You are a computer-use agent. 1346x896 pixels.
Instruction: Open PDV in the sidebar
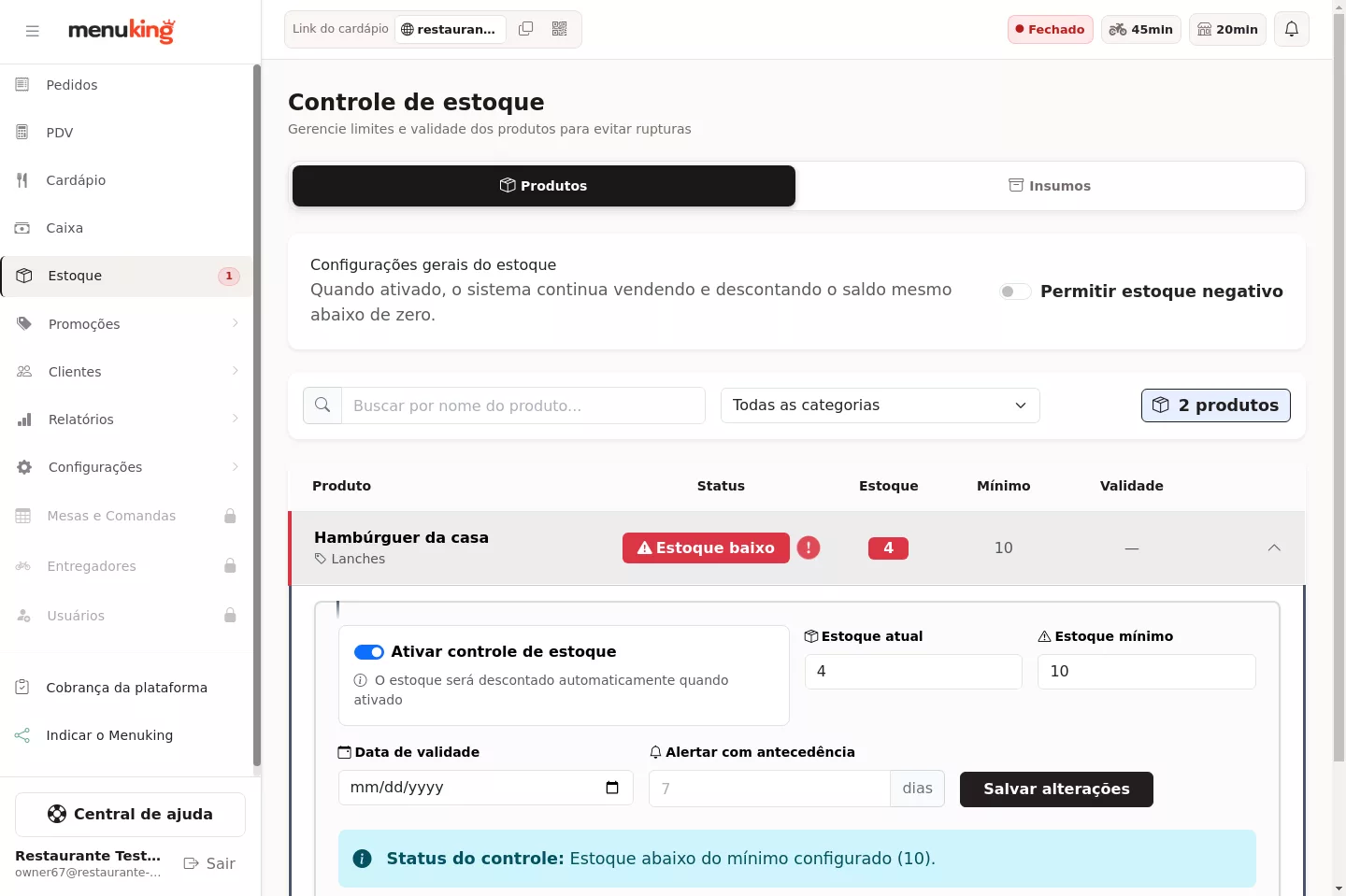[x=126, y=133]
